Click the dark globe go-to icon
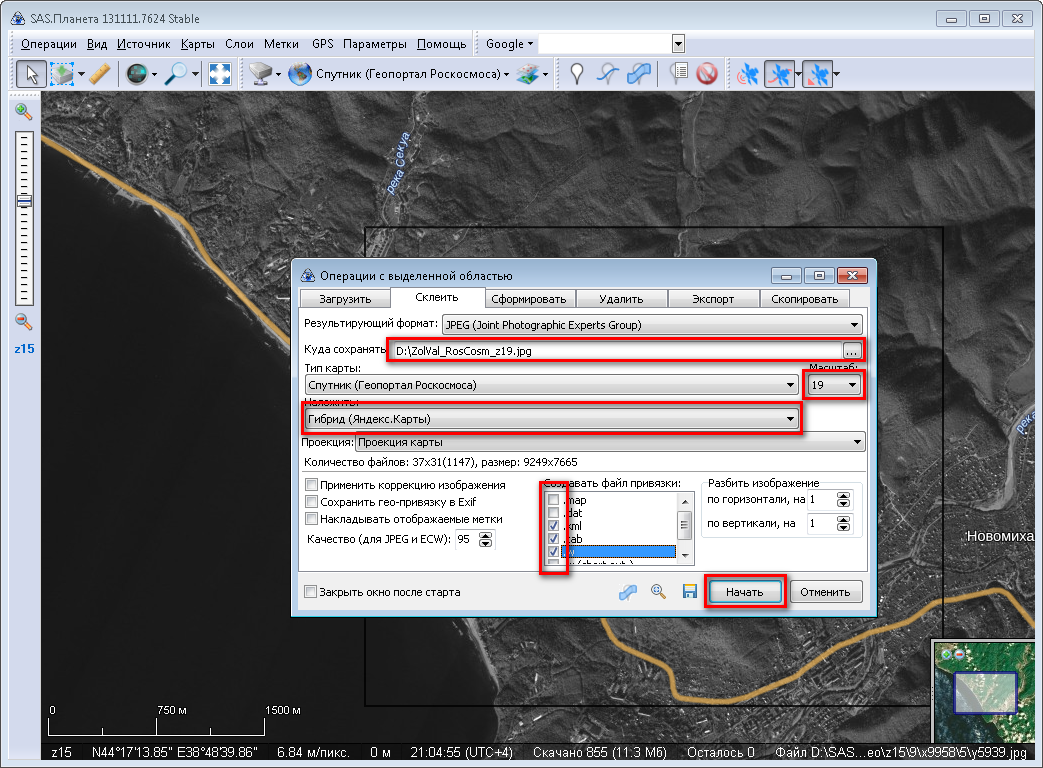Viewport: 1043px width, 768px height. tap(136, 74)
